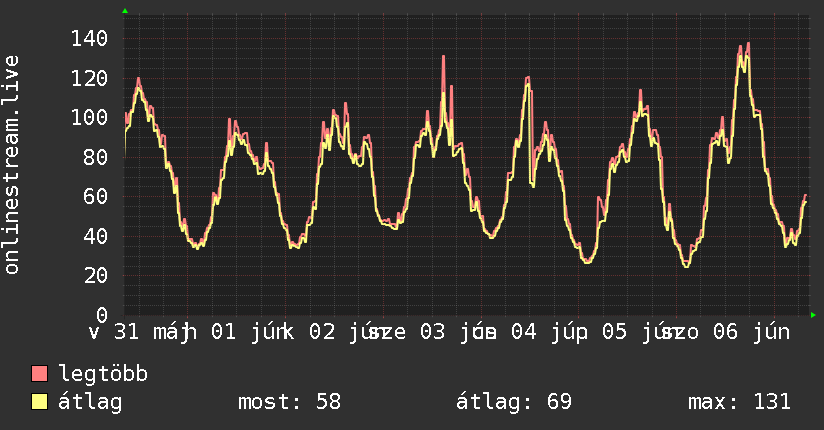Viewport: 824px width, 430px height.
Task: Click the 100 y-axis label
Action: coord(89,117)
